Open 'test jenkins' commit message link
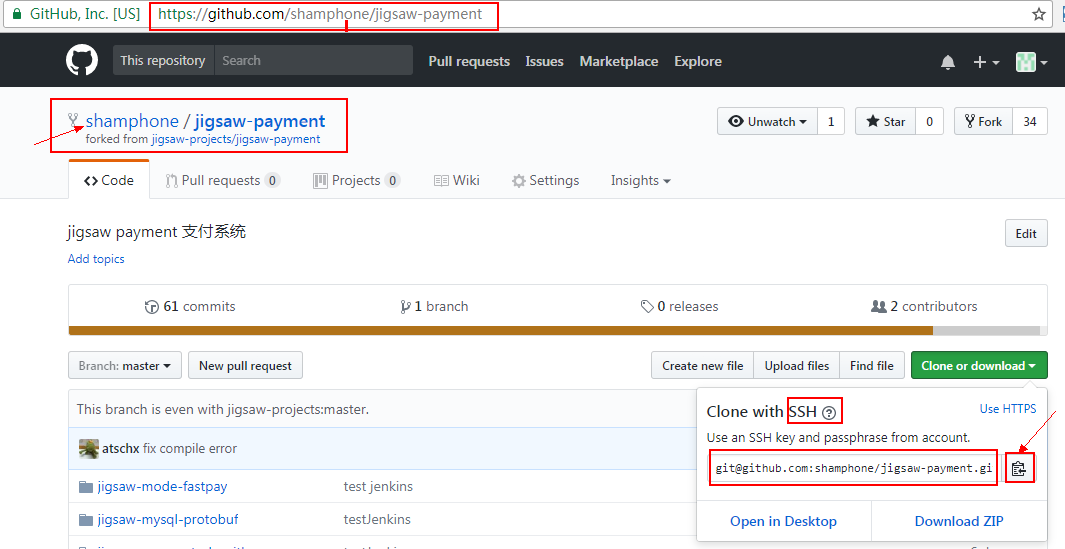The height and width of the screenshot is (549, 1065). tap(378, 486)
